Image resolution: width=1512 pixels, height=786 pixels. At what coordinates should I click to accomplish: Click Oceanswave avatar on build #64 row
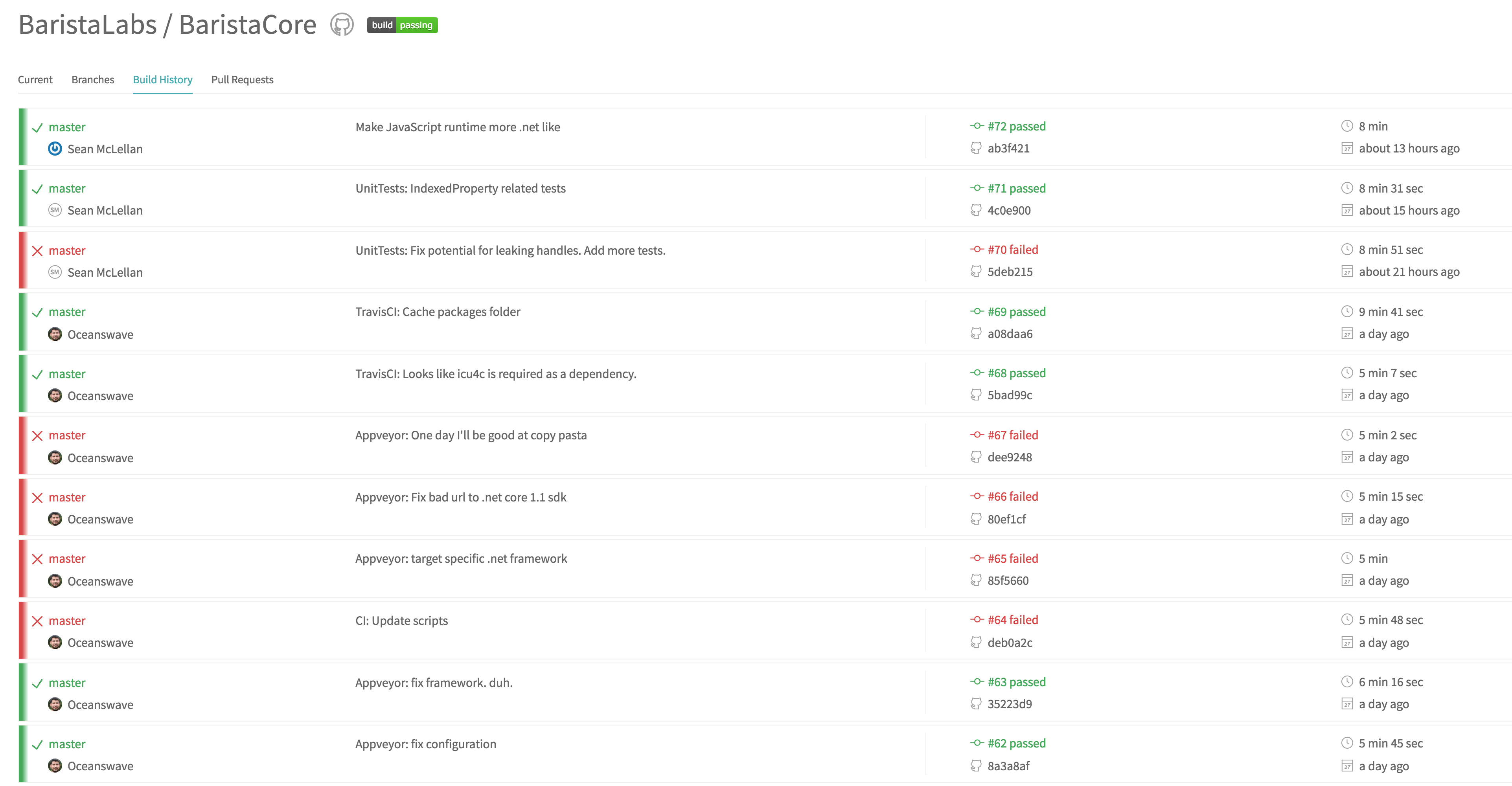click(x=55, y=642)
